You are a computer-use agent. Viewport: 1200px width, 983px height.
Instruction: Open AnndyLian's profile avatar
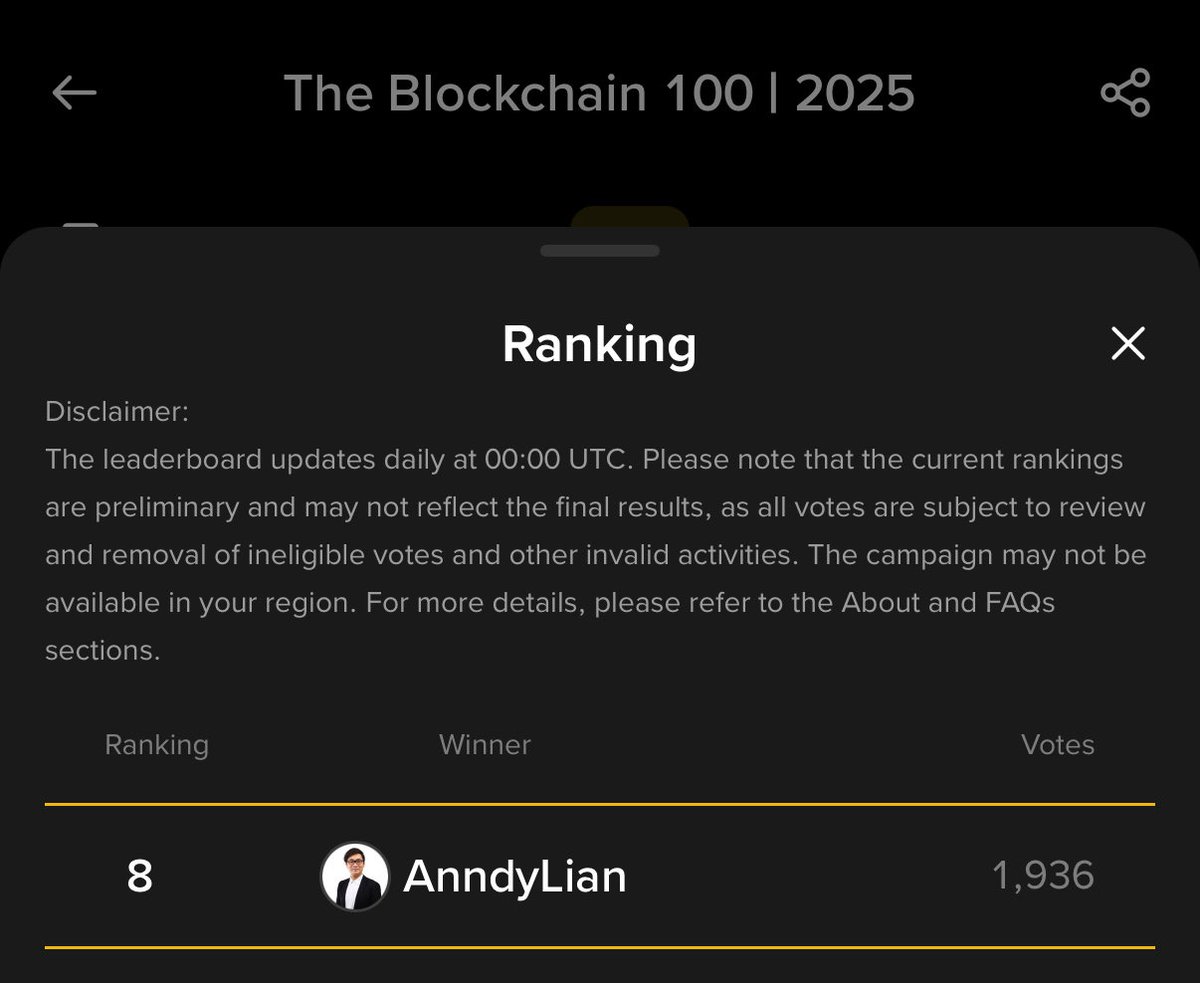click(354, 876)
